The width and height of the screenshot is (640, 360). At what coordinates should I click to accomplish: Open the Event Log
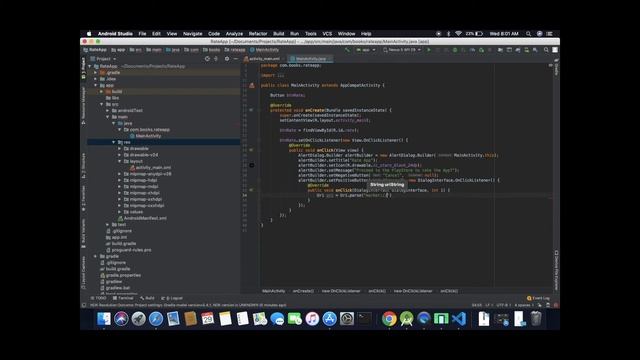click(x=538, y=298)
